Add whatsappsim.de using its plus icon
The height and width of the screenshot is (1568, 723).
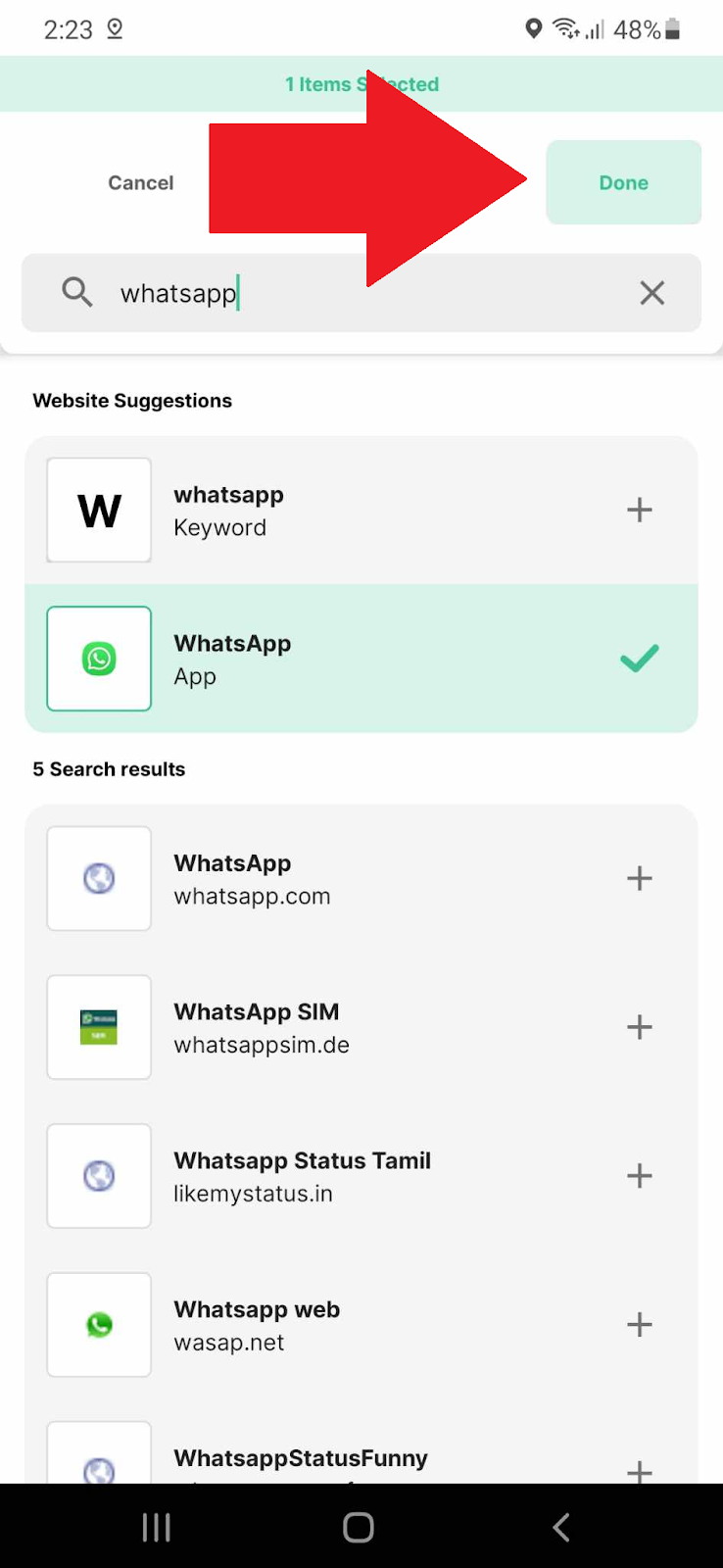point(639,1027)
